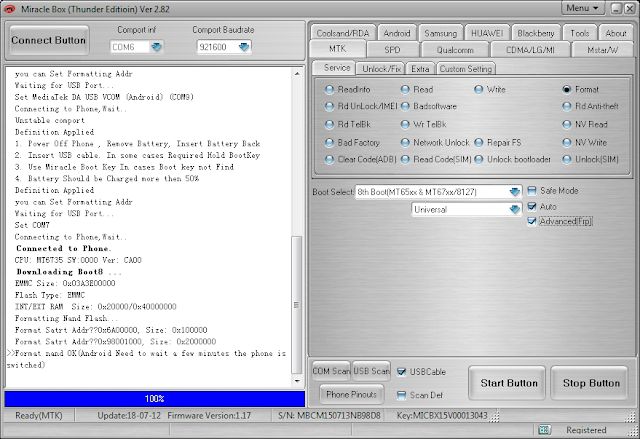Select the Clear Code(ADB) option

(329, 160)
